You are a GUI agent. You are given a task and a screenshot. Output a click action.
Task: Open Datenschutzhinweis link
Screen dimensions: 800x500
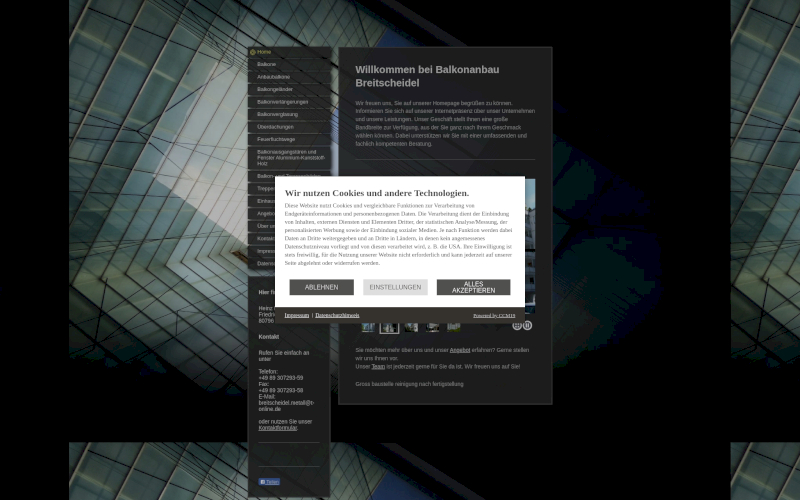point(337,315)
